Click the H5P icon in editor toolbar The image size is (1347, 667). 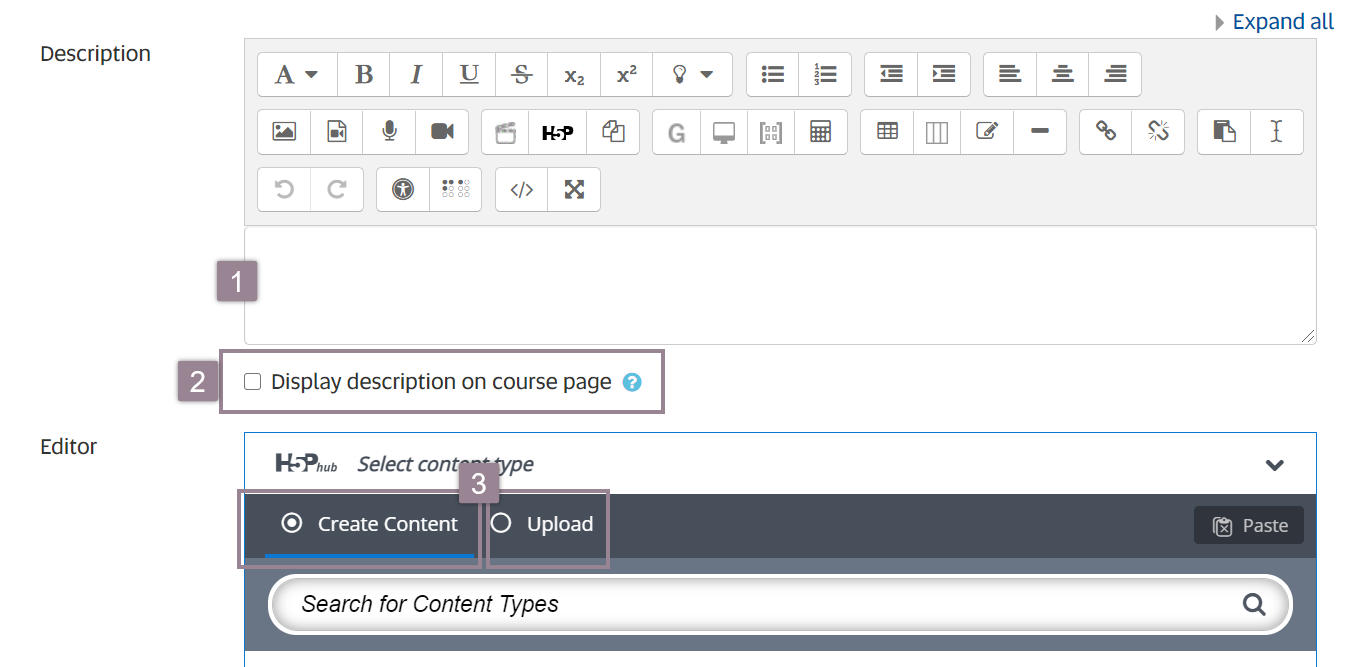(557, 132)
